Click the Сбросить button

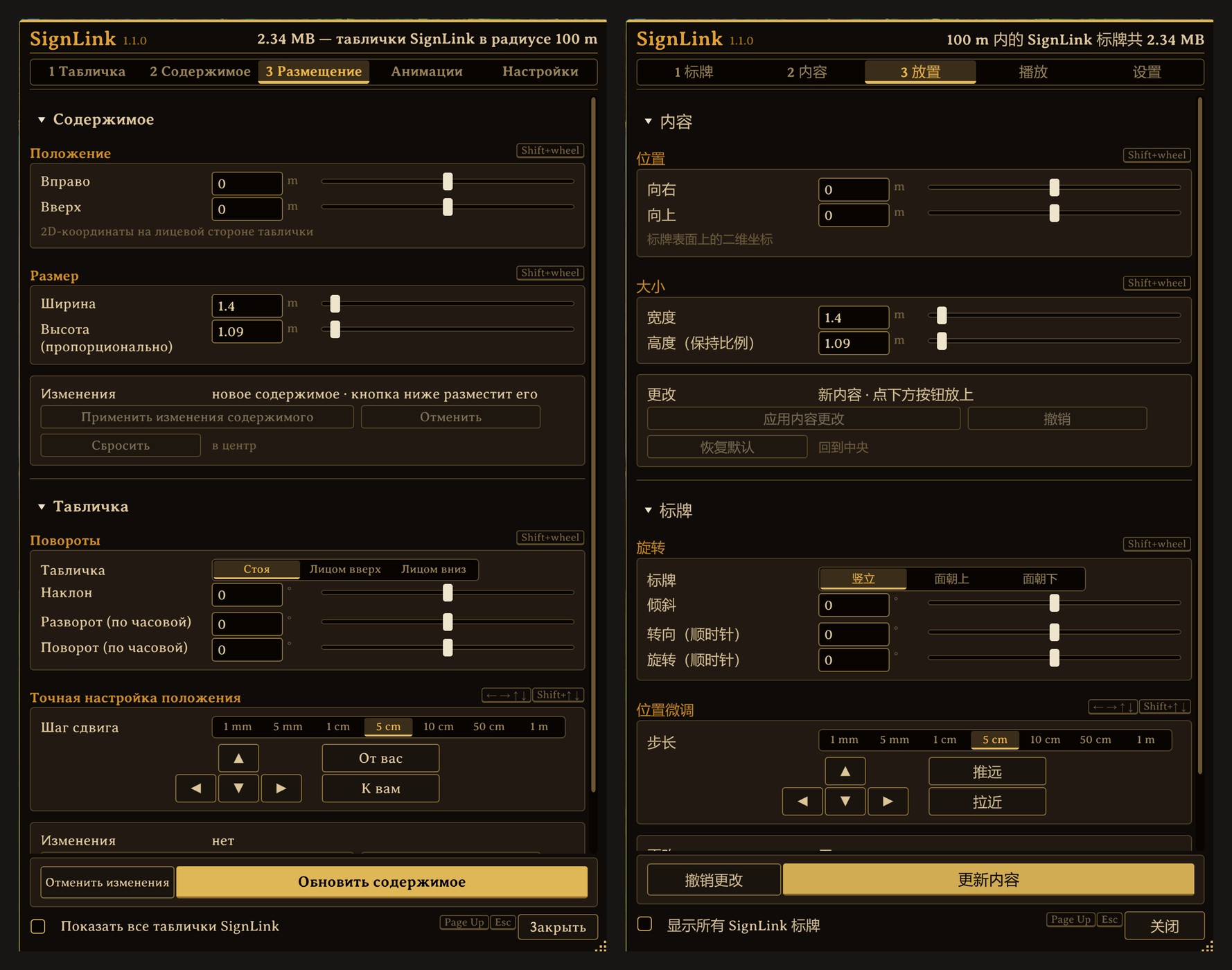click(x=121, y=446)
